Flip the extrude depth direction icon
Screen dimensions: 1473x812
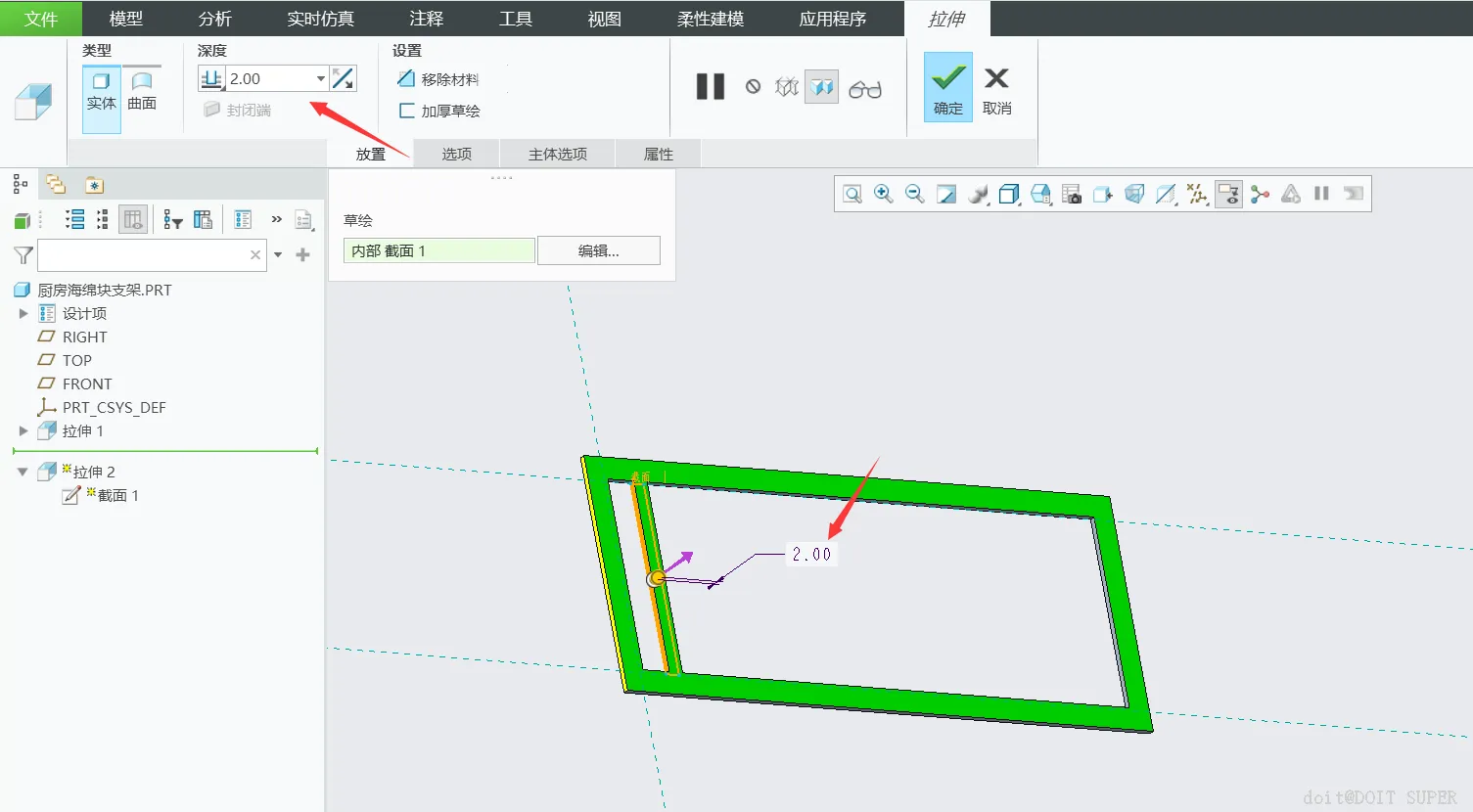[x=344, y=78]
